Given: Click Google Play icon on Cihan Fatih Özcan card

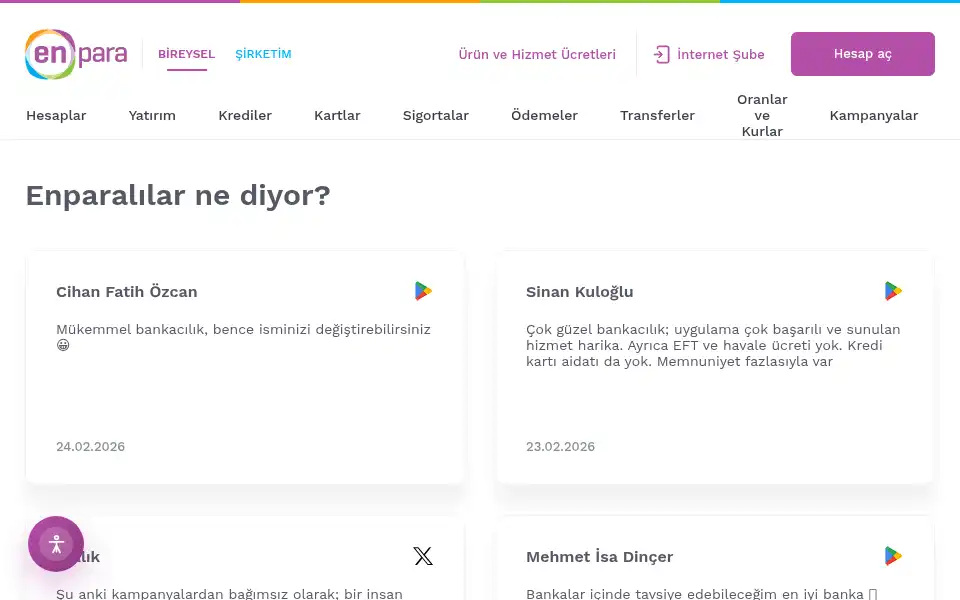Looking at the screenshot, I should (x=423, y=291).
